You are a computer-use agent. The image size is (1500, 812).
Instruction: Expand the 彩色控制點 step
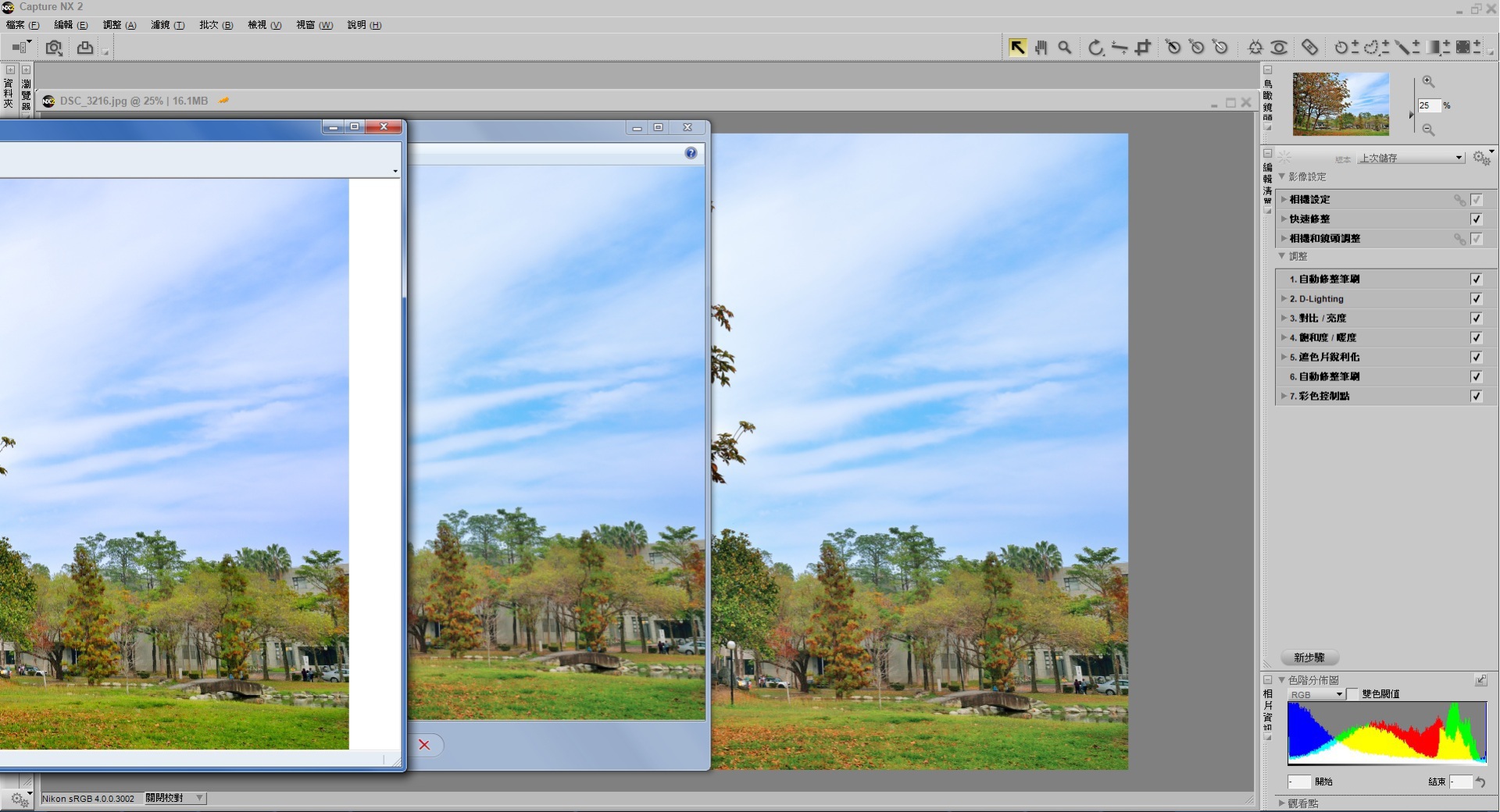1284,396
